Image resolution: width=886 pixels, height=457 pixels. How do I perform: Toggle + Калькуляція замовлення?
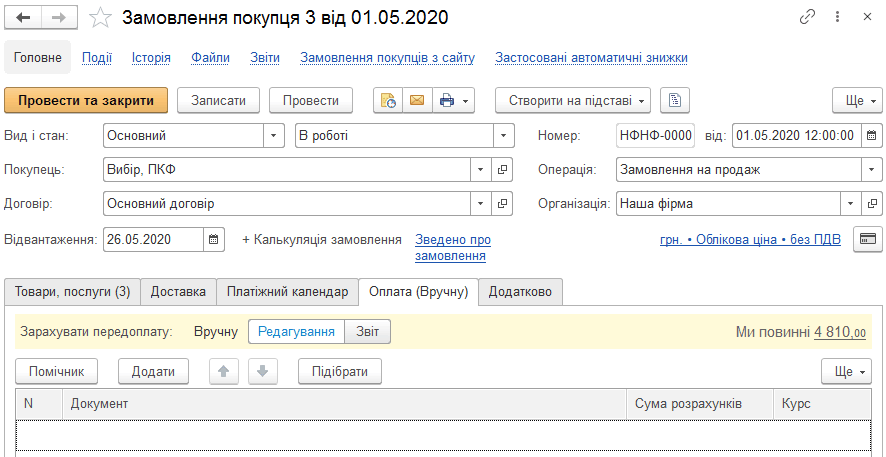[x=322, y=240]
